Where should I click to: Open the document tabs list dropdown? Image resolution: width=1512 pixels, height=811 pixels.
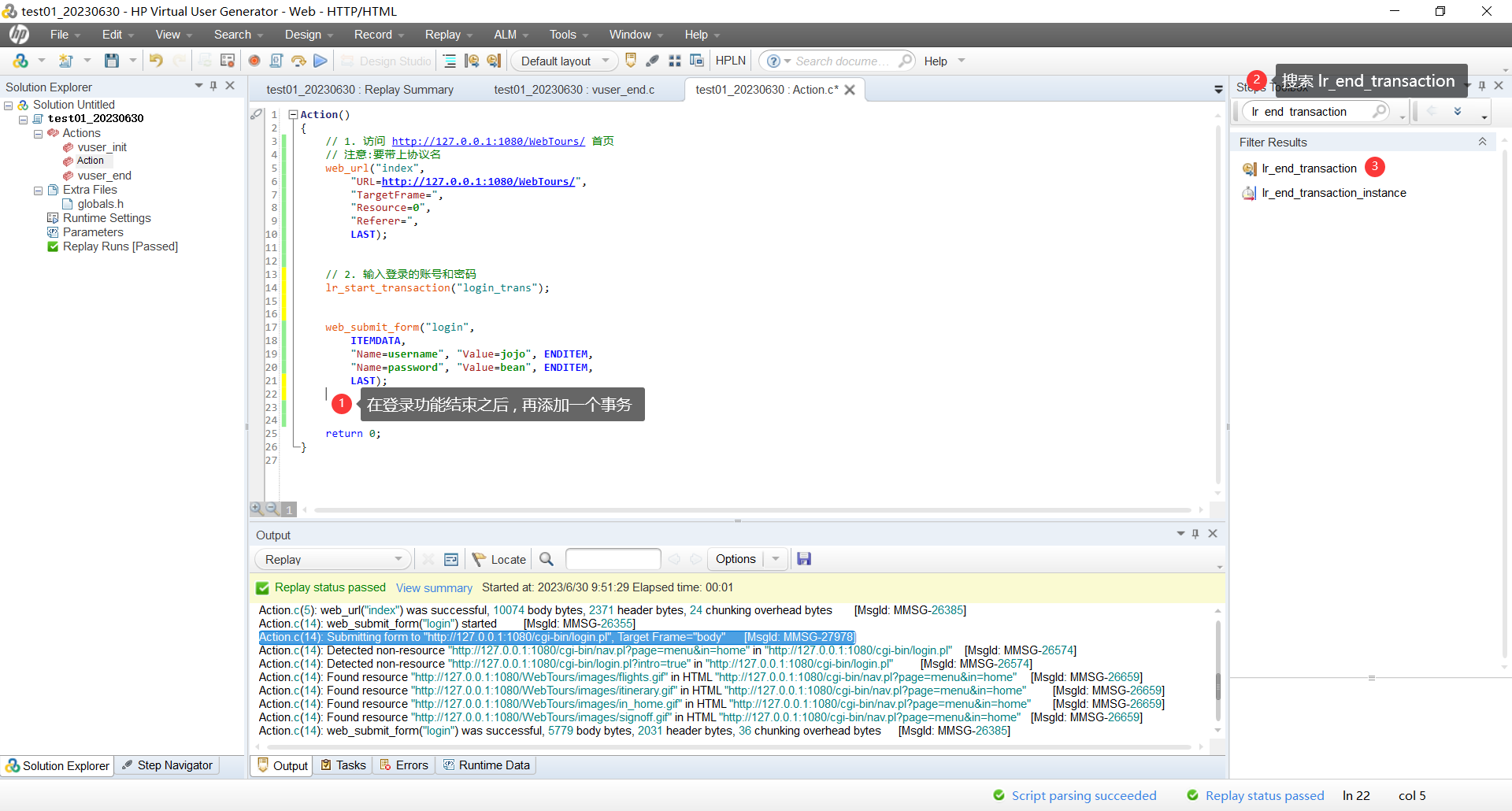click(1218, 90)
